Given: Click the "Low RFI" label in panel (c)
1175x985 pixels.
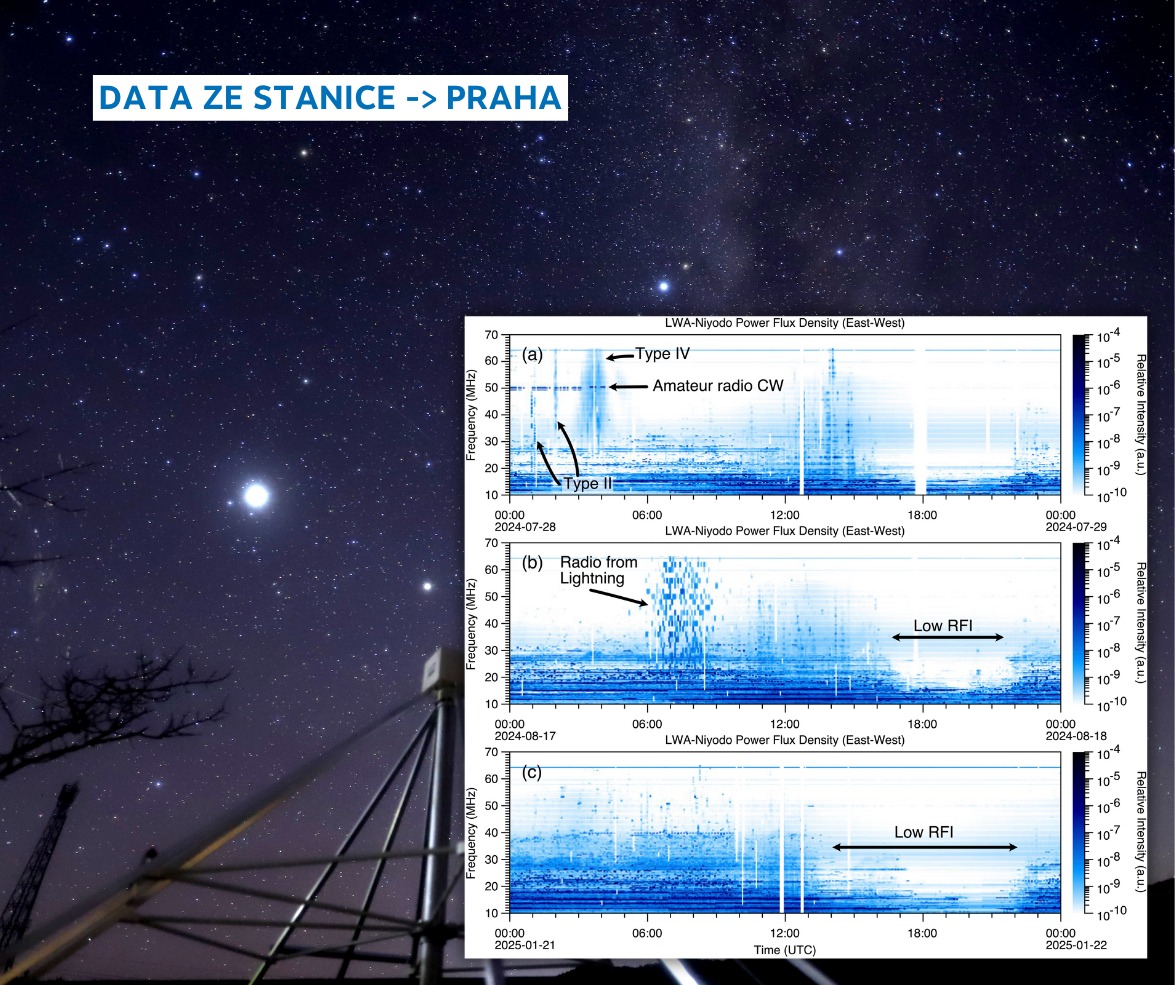Looking at the screenshot, I should (923, 831).
